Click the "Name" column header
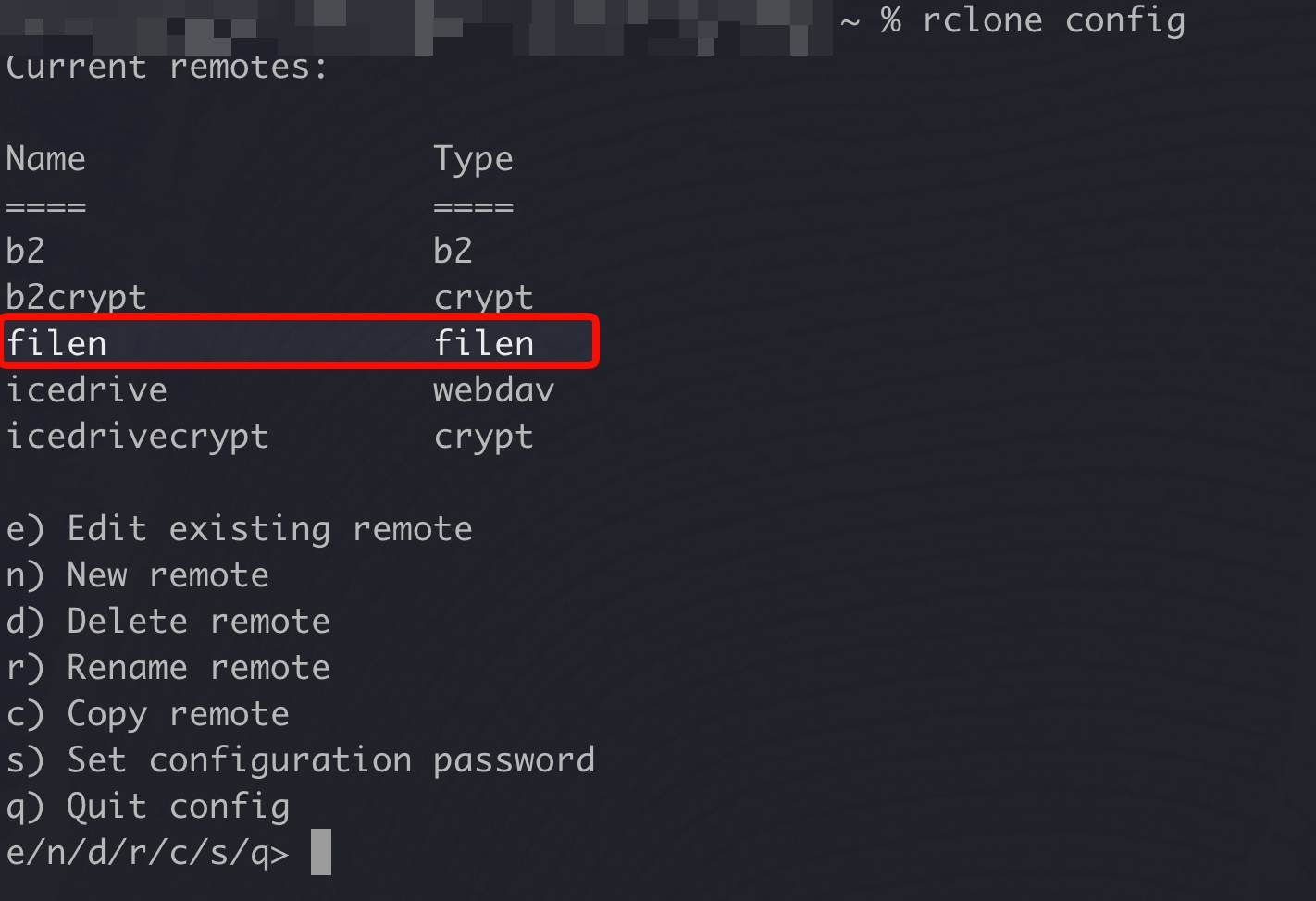Viewport: 1316px width, 901px height. click(x=45, y=159)
